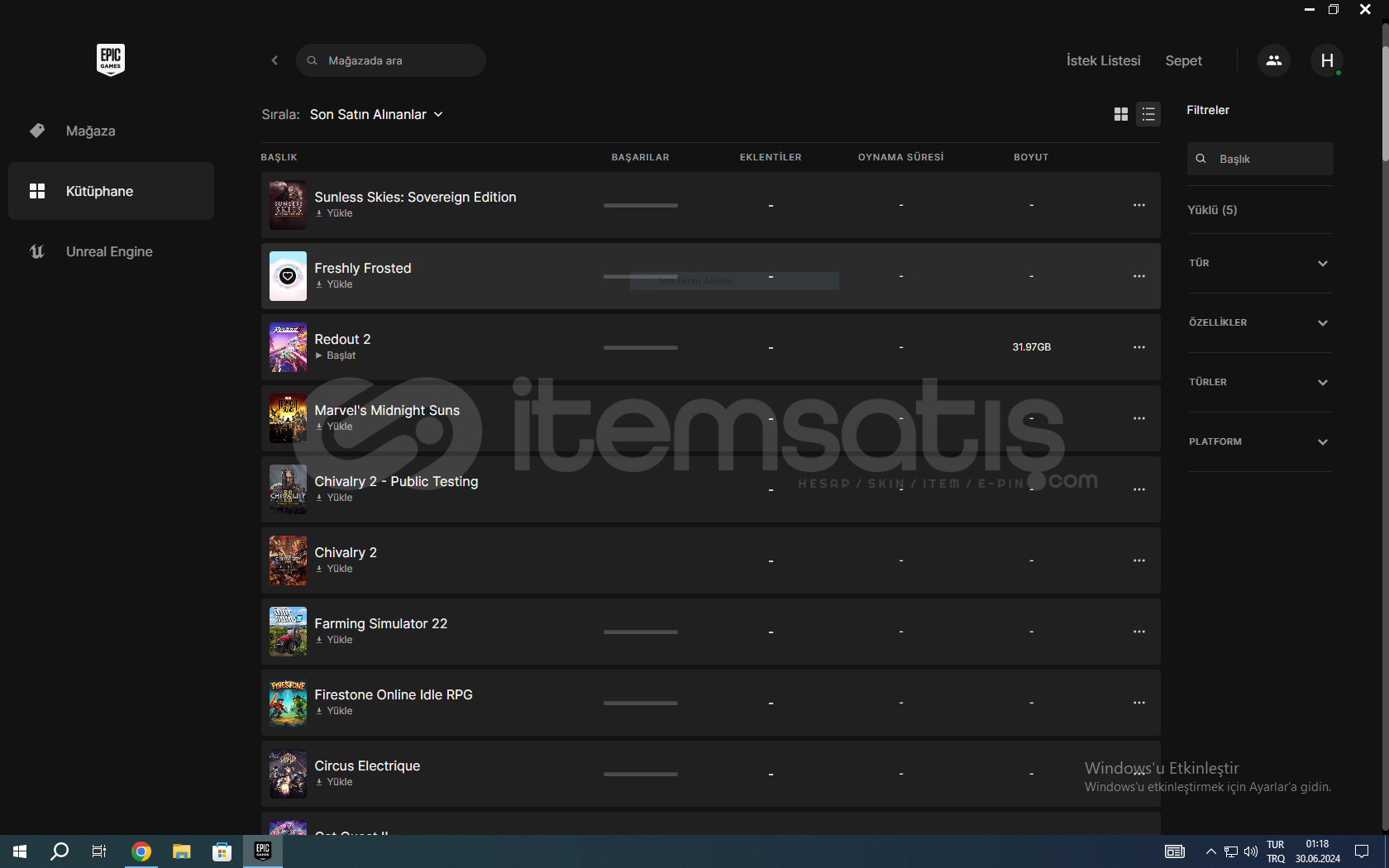Open options menu for Sunless Skies
Image resolution: width=1389 pixels, height=868 pixels.
(x=1139, y=205)
